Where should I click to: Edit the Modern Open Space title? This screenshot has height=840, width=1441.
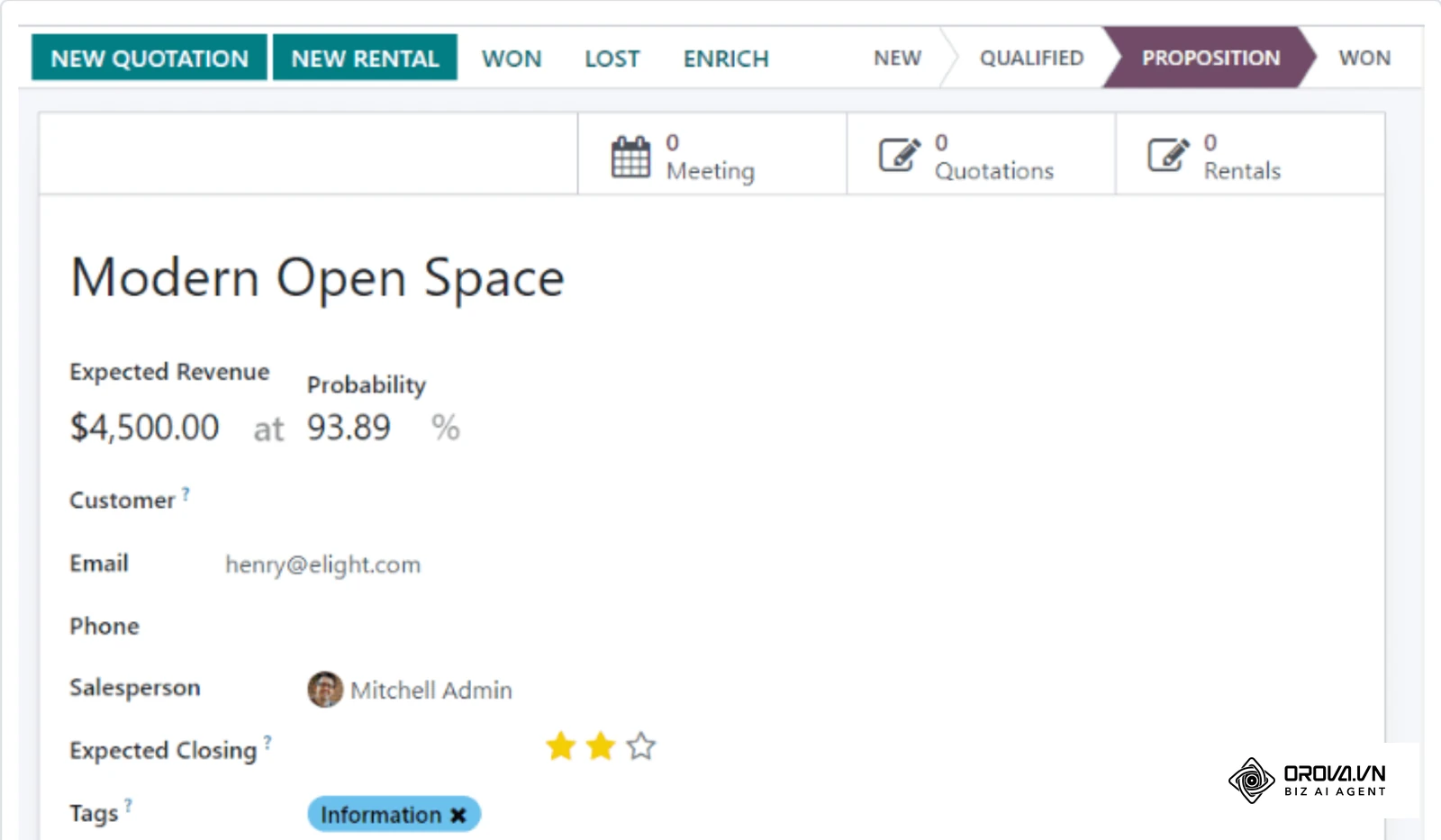point(317,277)
